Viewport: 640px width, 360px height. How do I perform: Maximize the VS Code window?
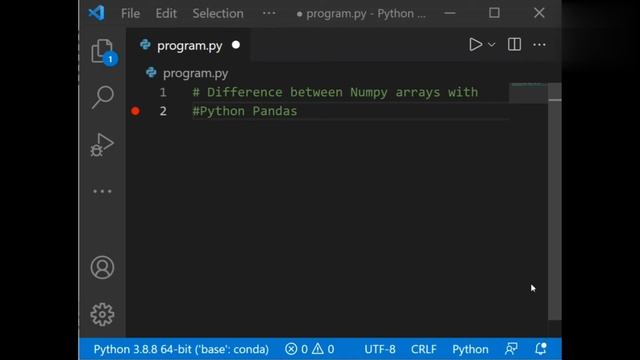pyautogui.click(x=494, y=13)
